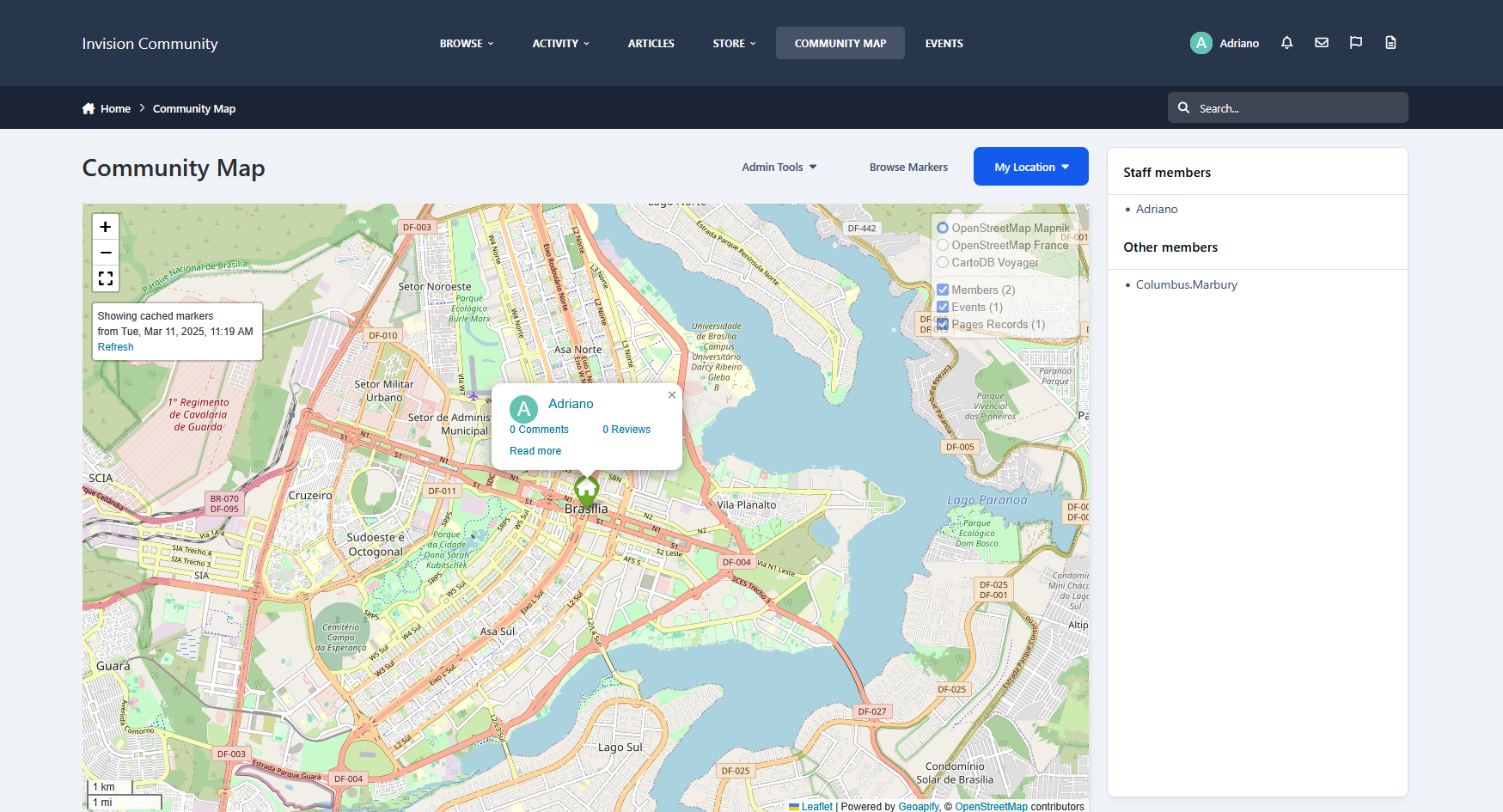Screen dimensions: 1503x812
Task: Select CartoDB Voyager base layer
Action: coord(943,262)
